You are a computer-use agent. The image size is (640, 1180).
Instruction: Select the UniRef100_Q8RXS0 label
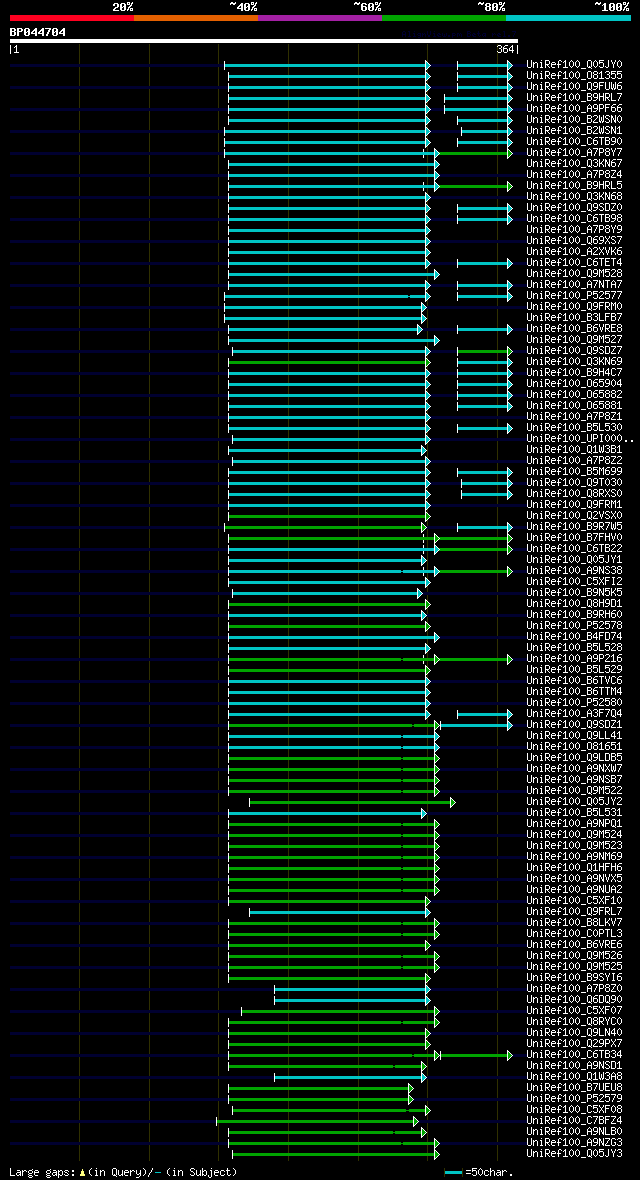(574, 494)
